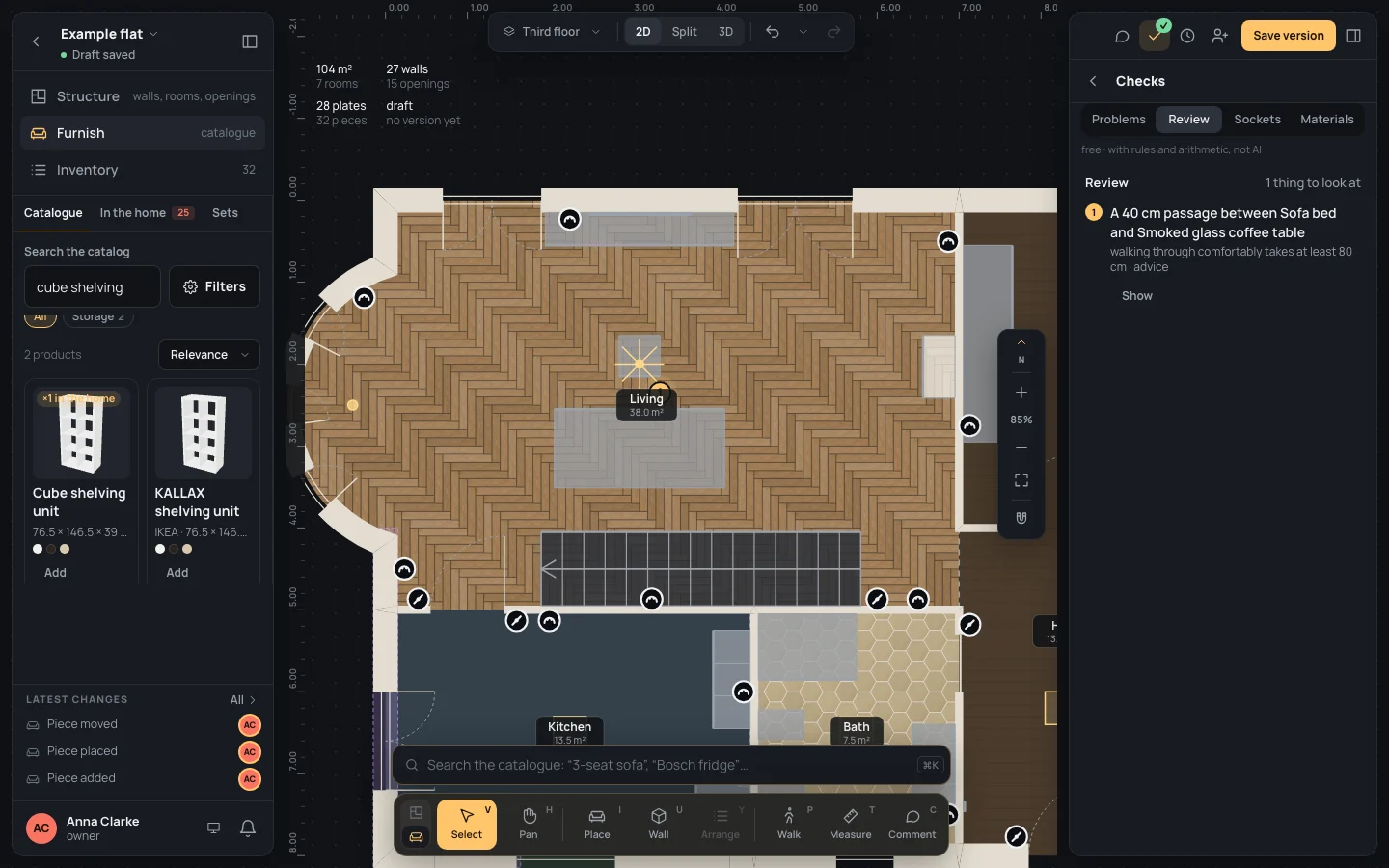Open the In the home tab

click(x=147, y=213)
